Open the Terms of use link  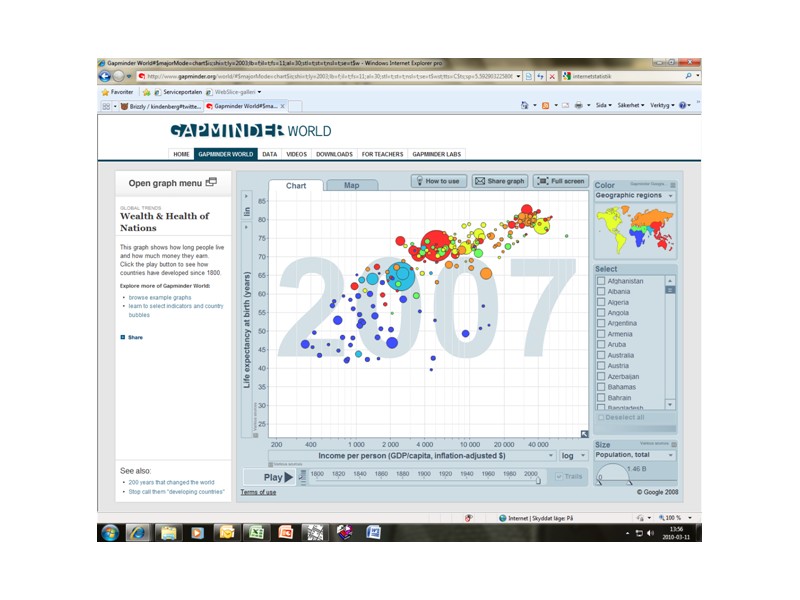(258, 492)
